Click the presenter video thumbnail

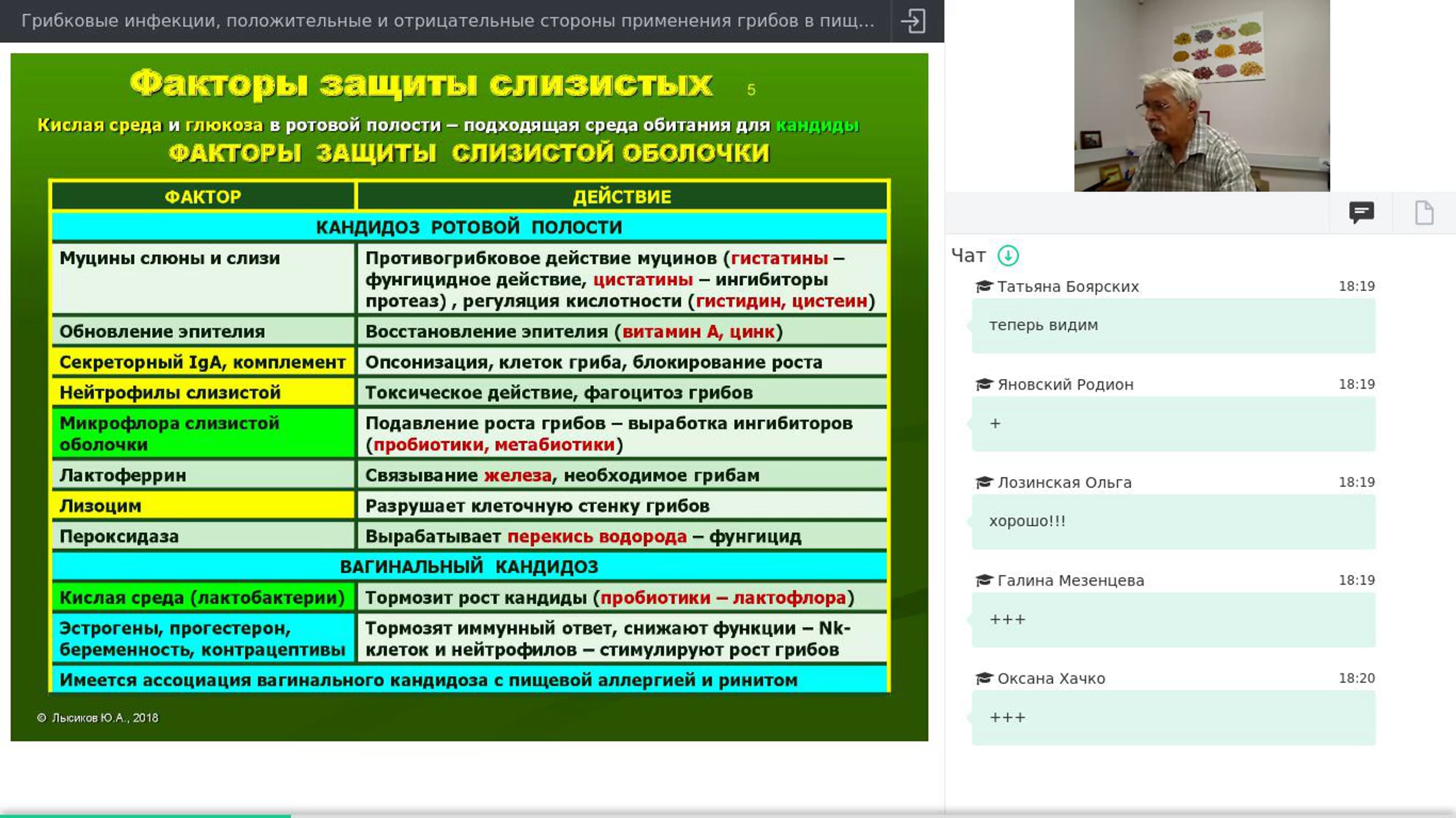pyautogui.click(x=1202, y=96)
